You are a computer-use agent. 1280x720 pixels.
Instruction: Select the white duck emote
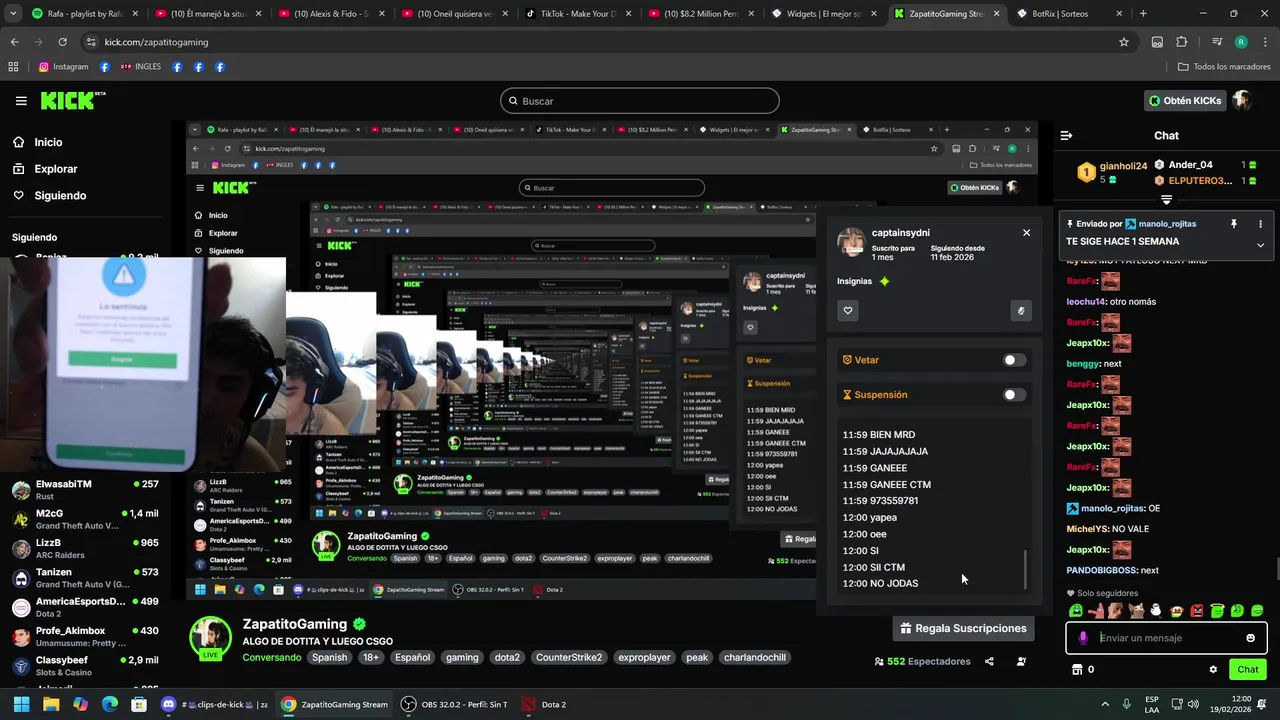1156,610
